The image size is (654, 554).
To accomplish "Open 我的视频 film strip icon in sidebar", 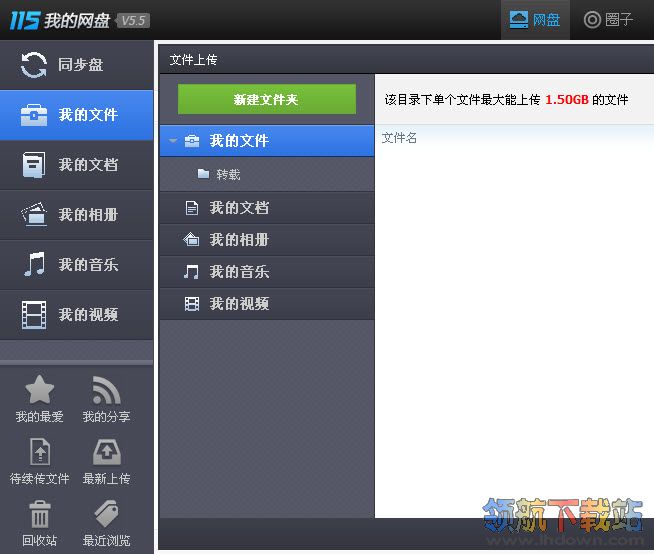I will pyautogui.click(x=34, y=315).
